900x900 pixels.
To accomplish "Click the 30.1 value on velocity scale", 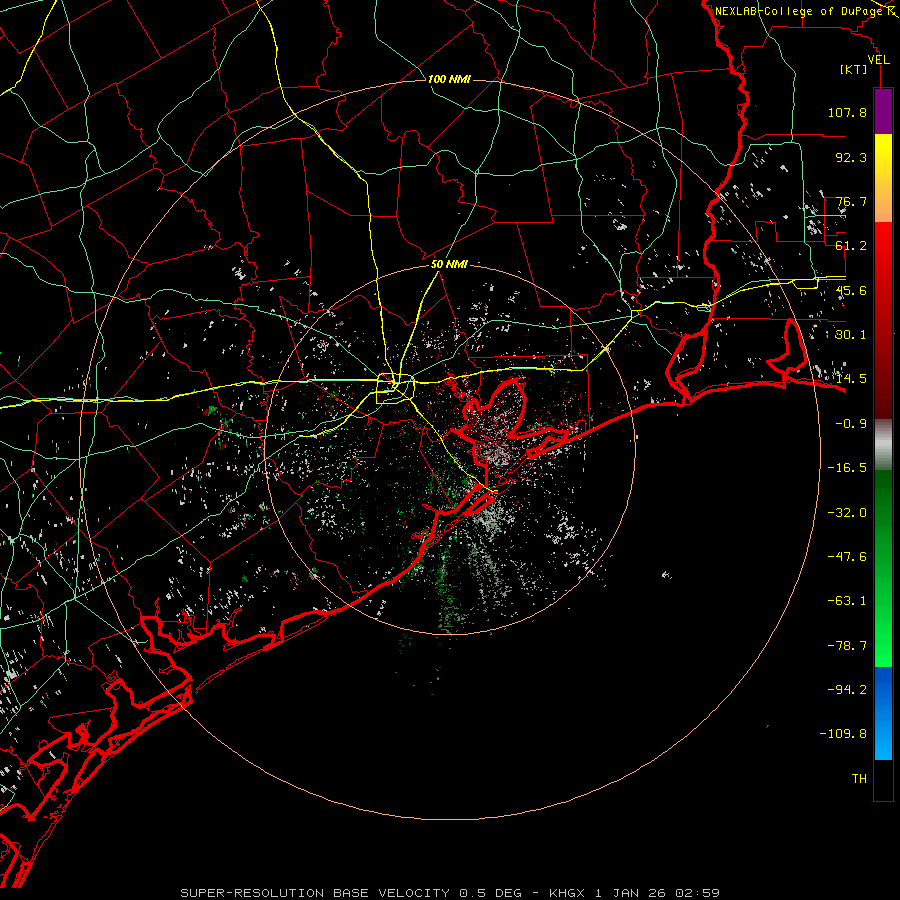I will [x=851, y=335].
